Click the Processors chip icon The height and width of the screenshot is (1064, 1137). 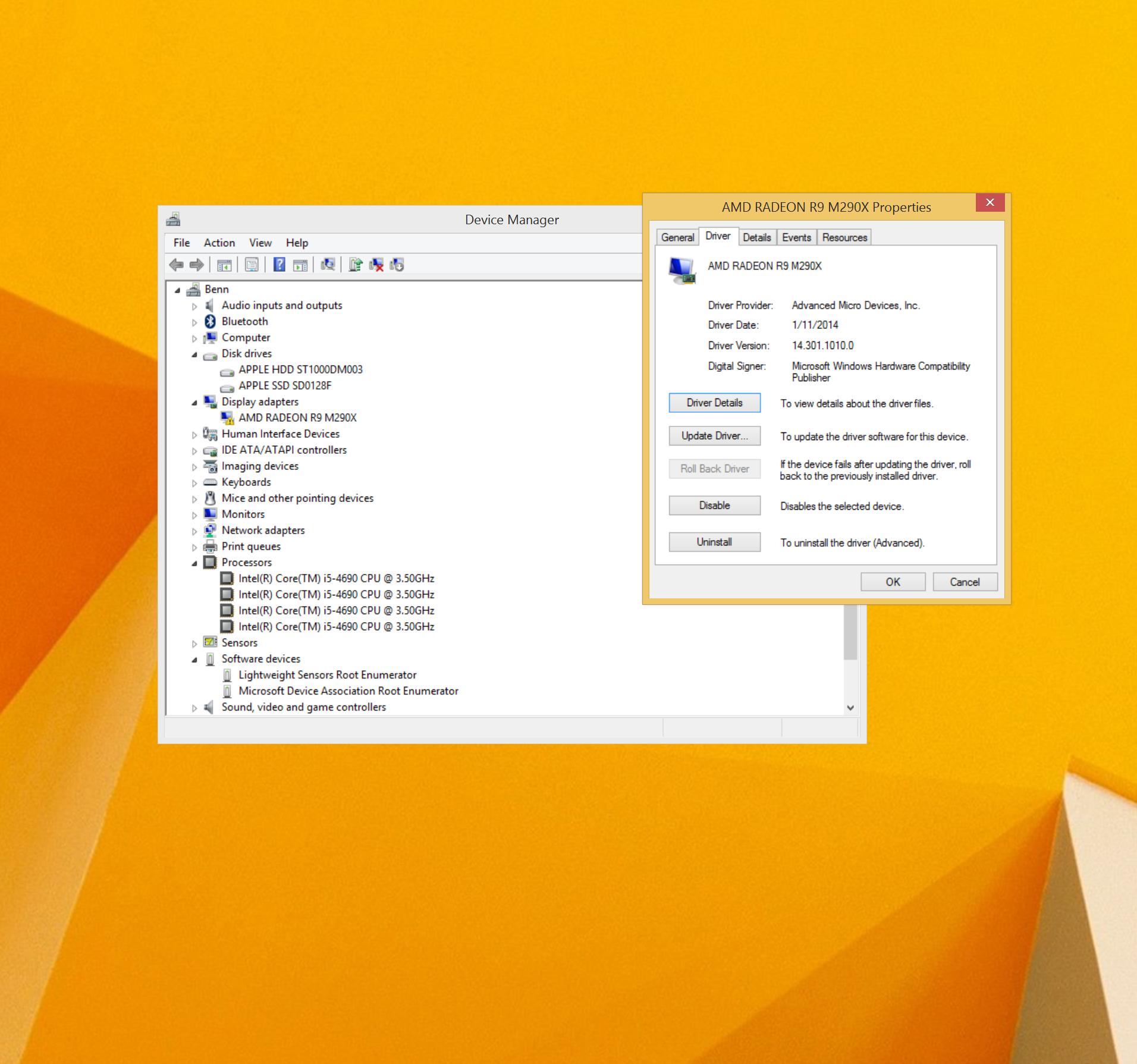pos(210,562)
